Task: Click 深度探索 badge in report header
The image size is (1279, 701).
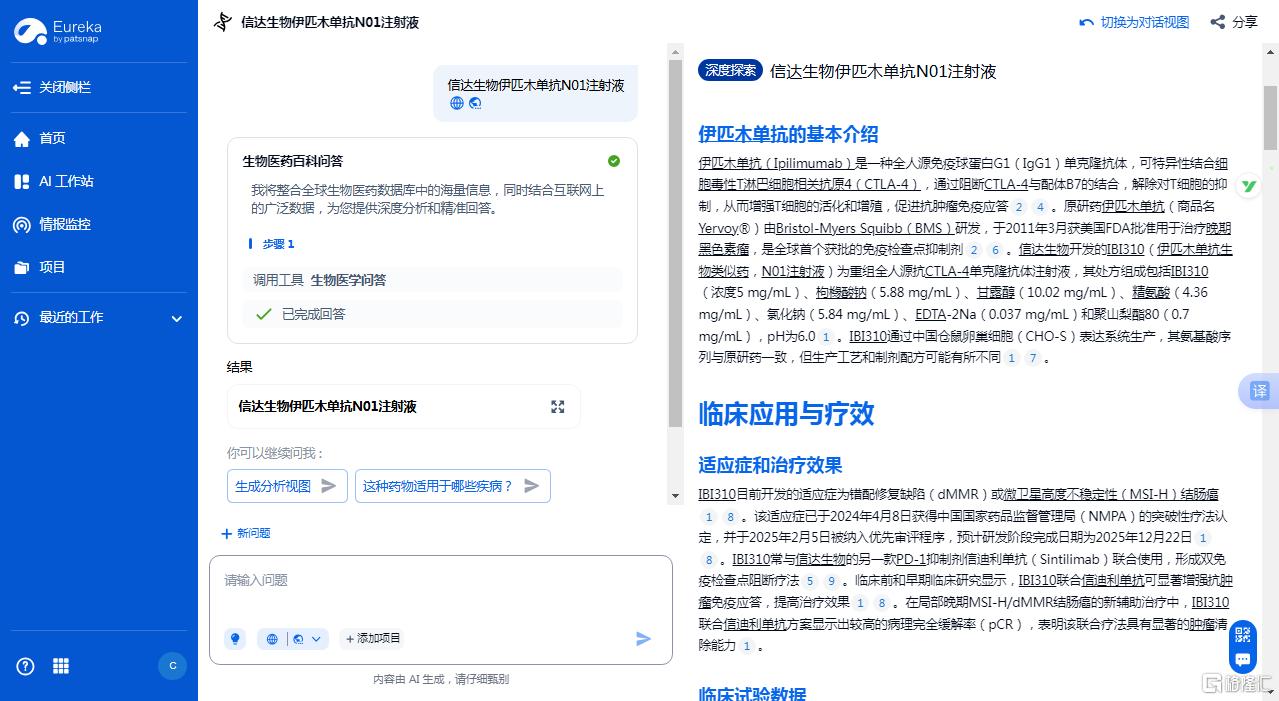Action: tap(730, 70)
